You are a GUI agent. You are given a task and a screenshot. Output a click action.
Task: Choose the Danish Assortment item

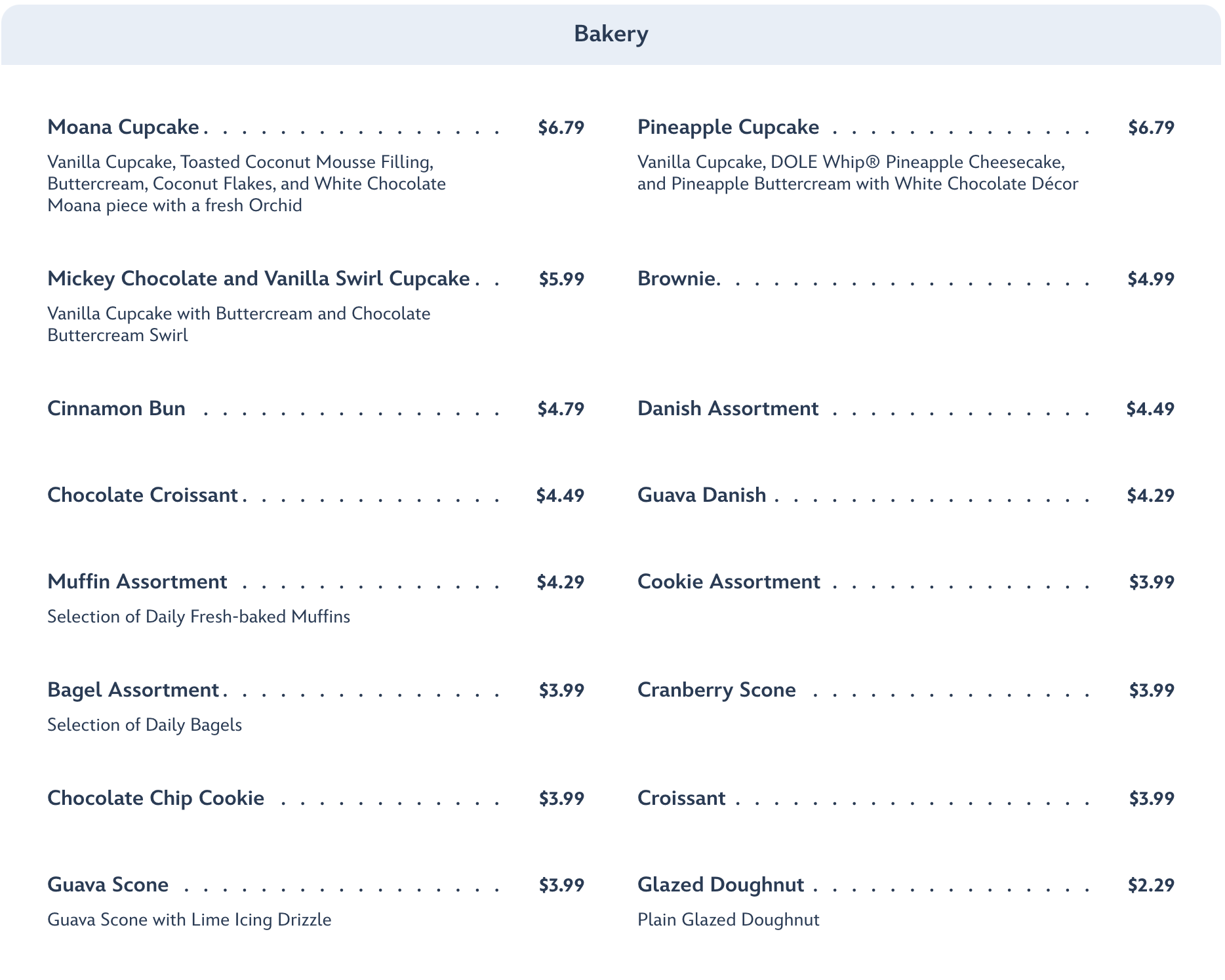pos(728,409)
